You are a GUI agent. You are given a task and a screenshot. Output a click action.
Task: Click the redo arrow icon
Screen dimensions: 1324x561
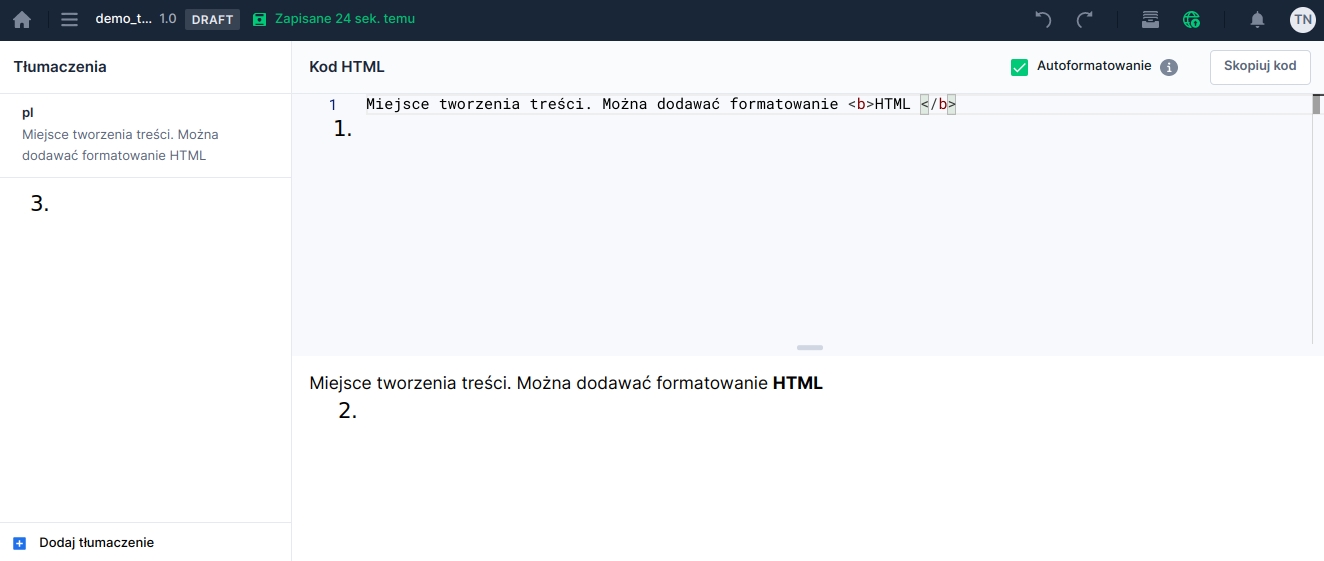(1085, 19)
